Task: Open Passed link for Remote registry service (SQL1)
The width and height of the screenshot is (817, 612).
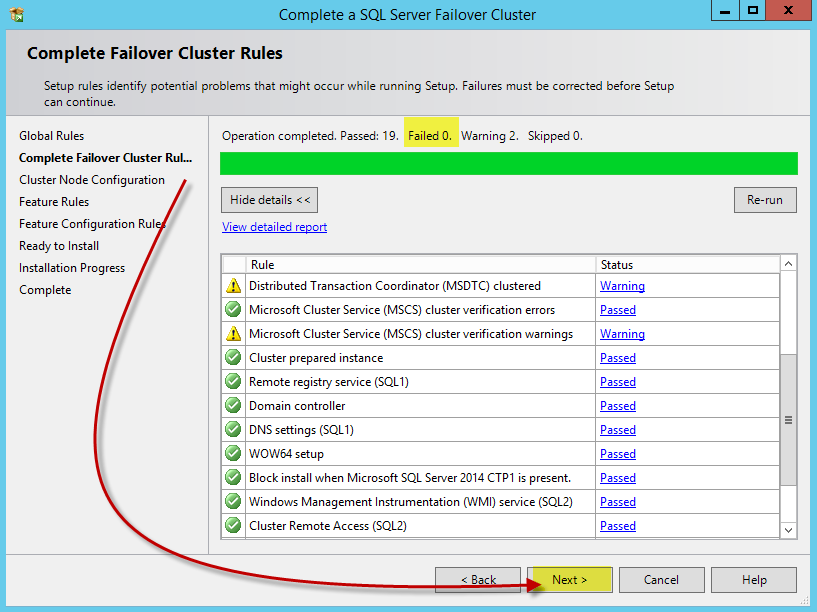Action: [617, 382]
